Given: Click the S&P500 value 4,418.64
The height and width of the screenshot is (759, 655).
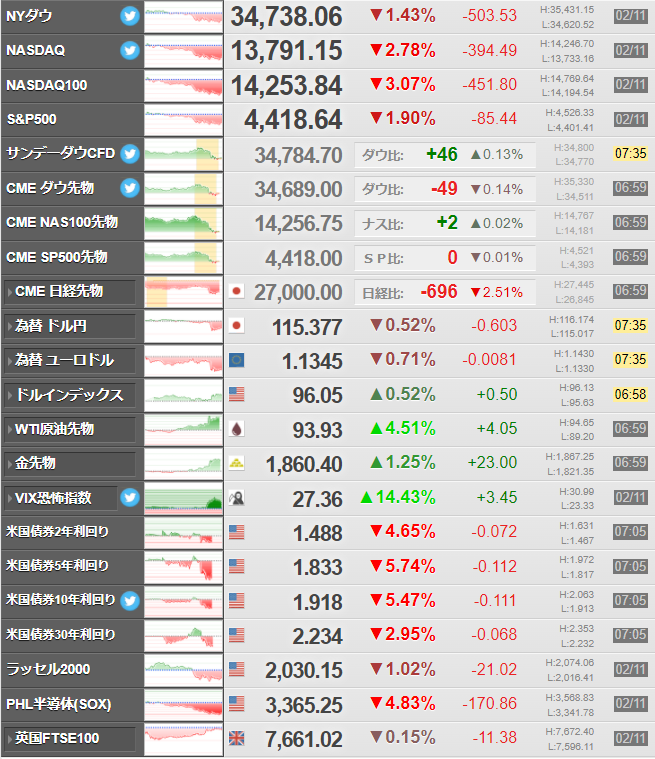Looking at the screenshot, I should (293, 120).
